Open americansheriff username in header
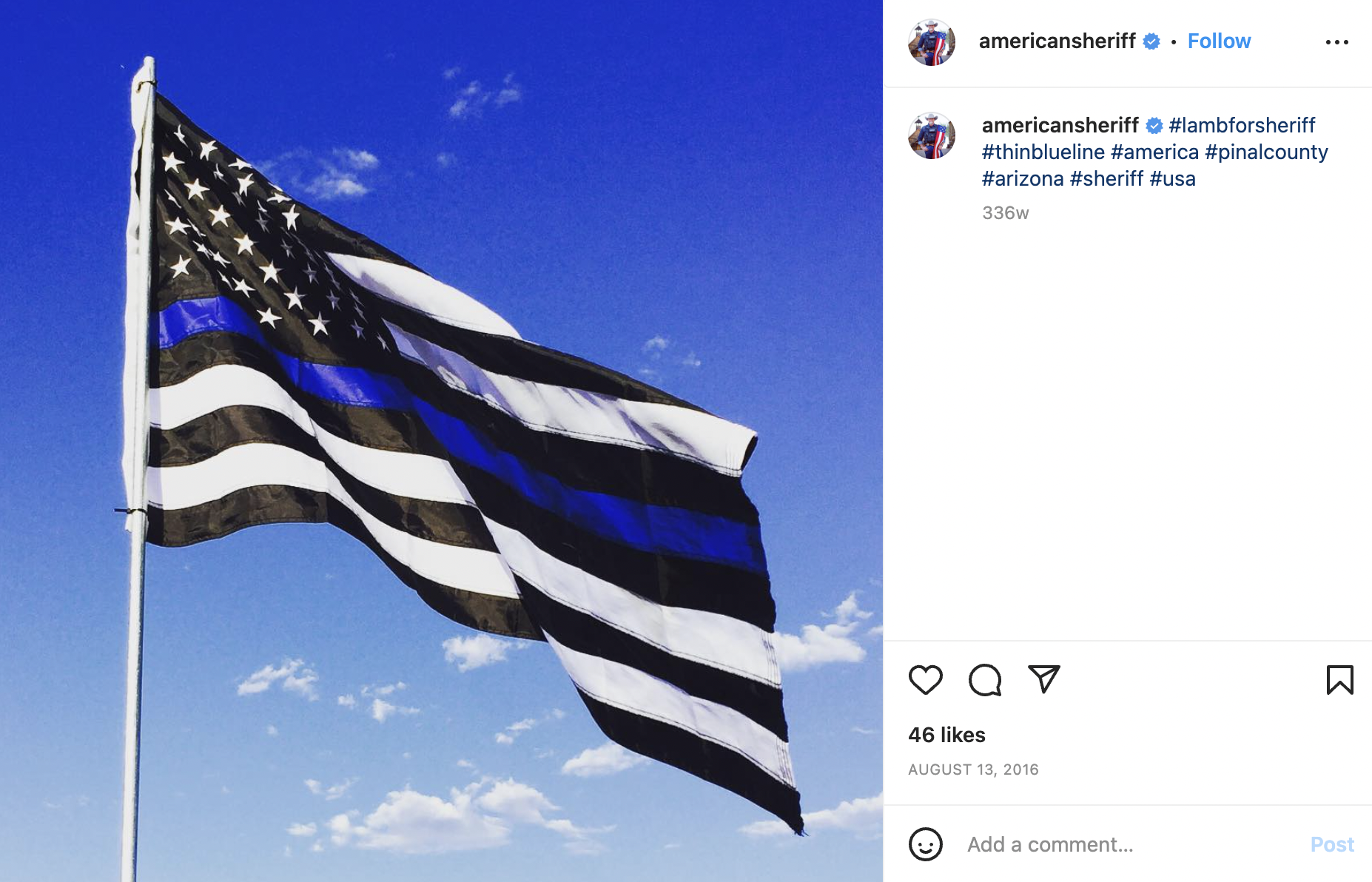 click(x=1057, y=41)
